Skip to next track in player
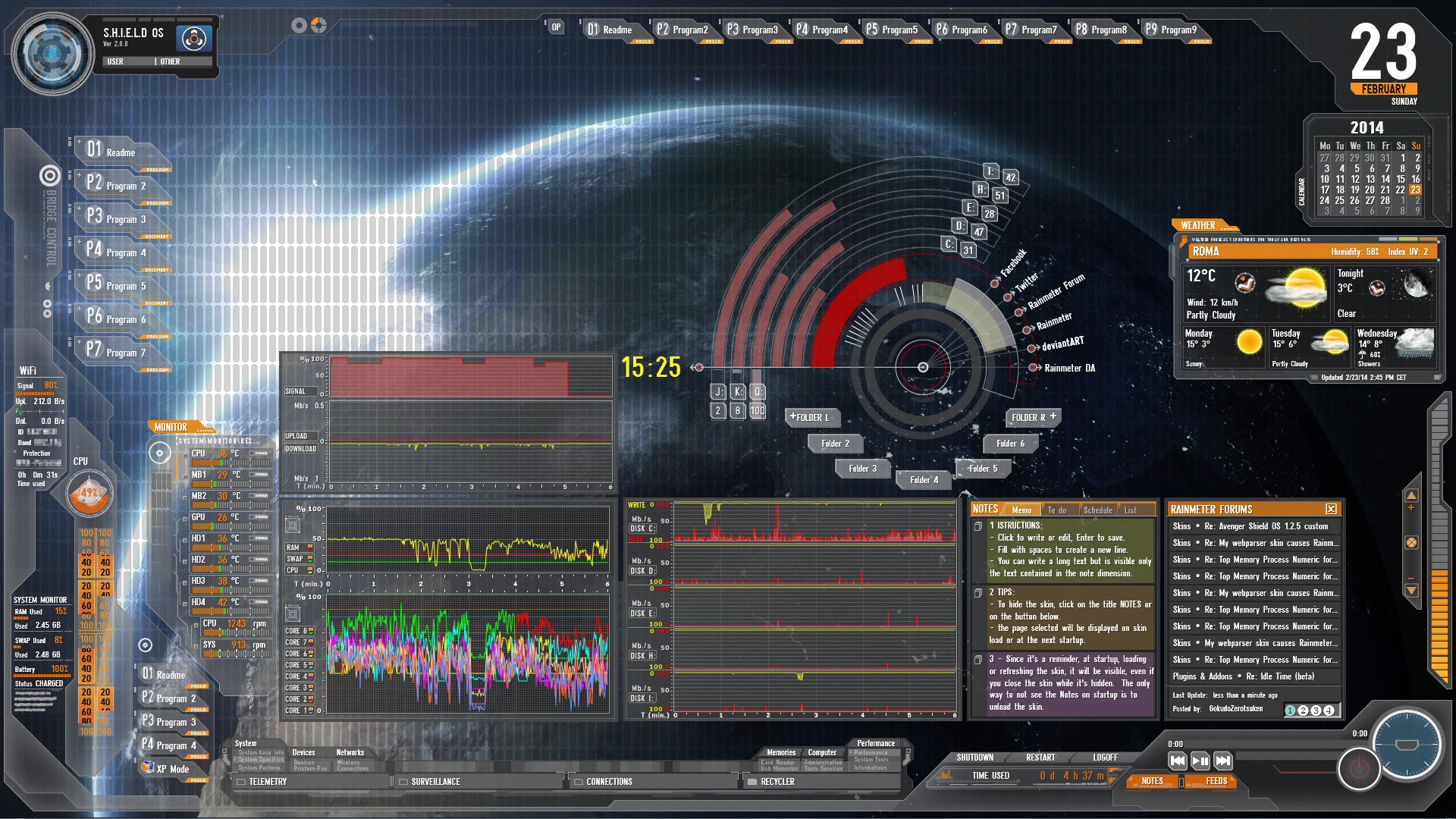 pos(1222,761)
